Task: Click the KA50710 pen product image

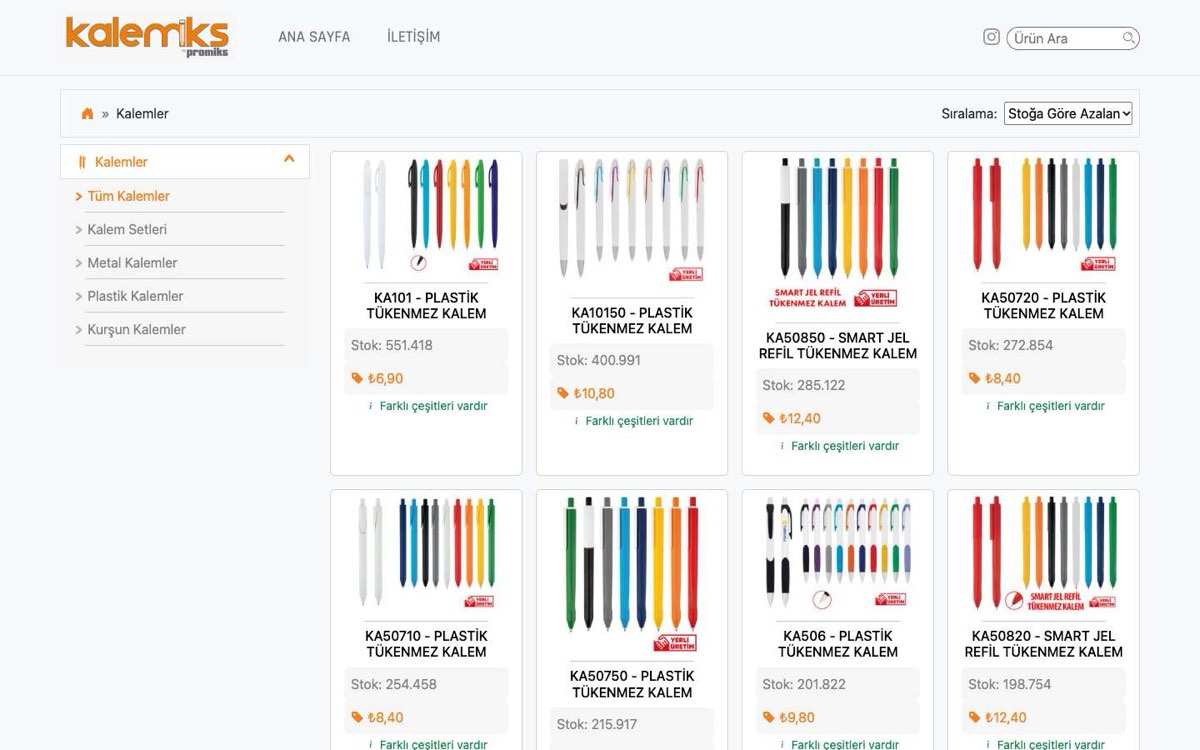Action: tap(426, 553)
